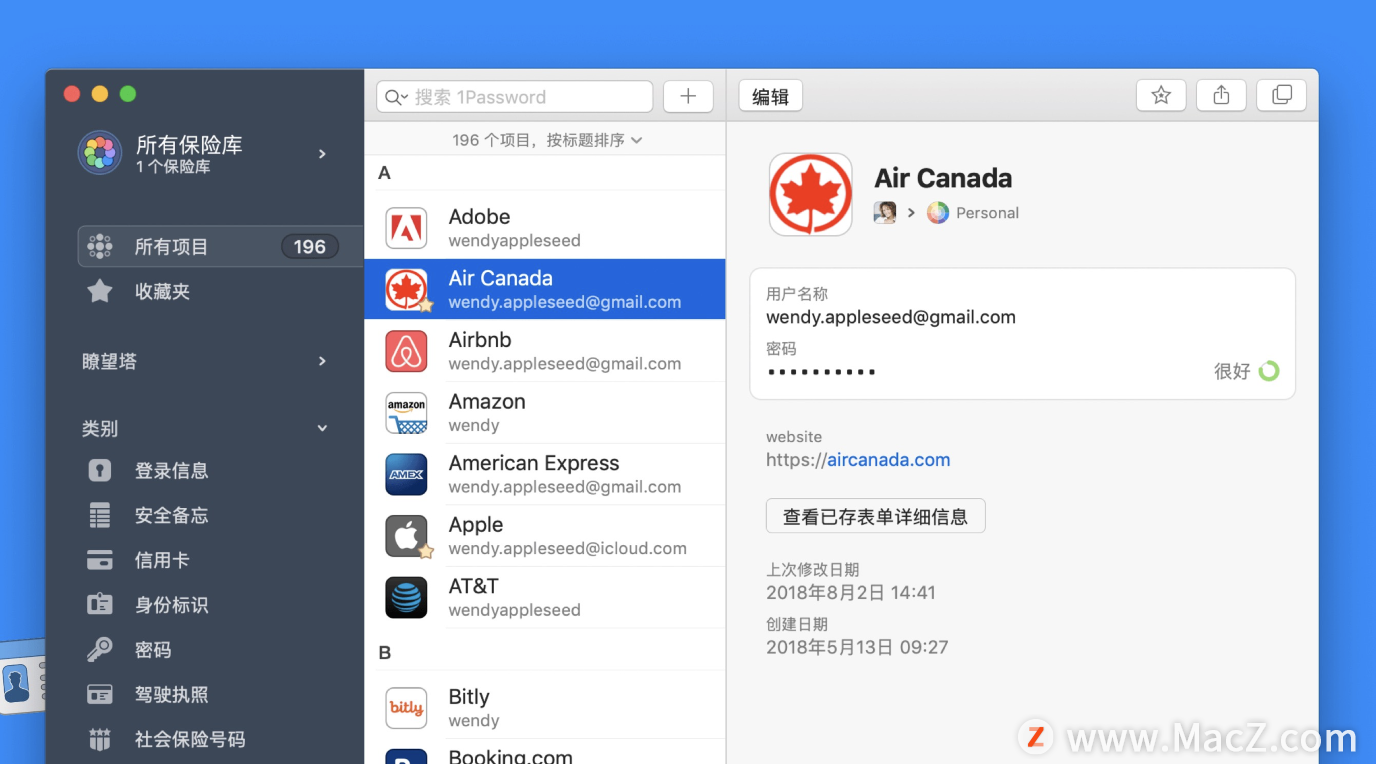Click the plus button to add item
The image size is (1376, 764).
click(x=688, y=97)
